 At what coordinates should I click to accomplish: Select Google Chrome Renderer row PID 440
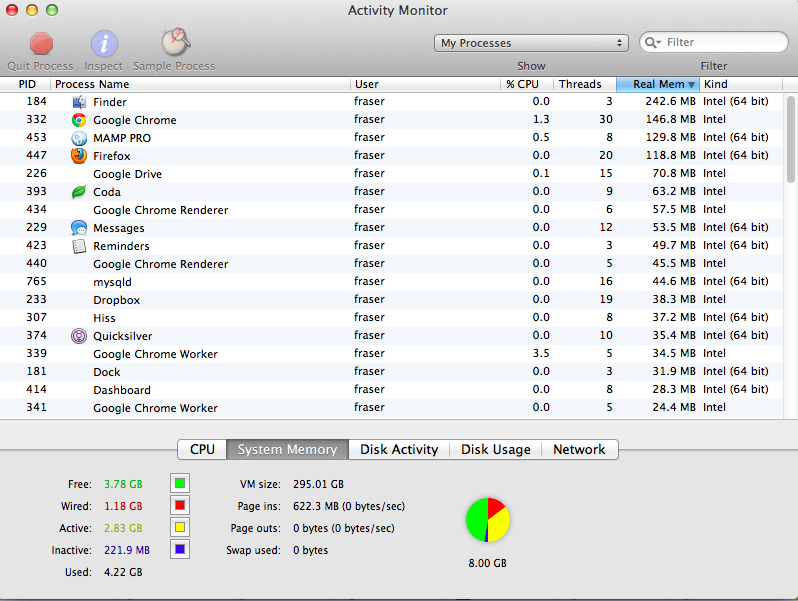point(391,264)
